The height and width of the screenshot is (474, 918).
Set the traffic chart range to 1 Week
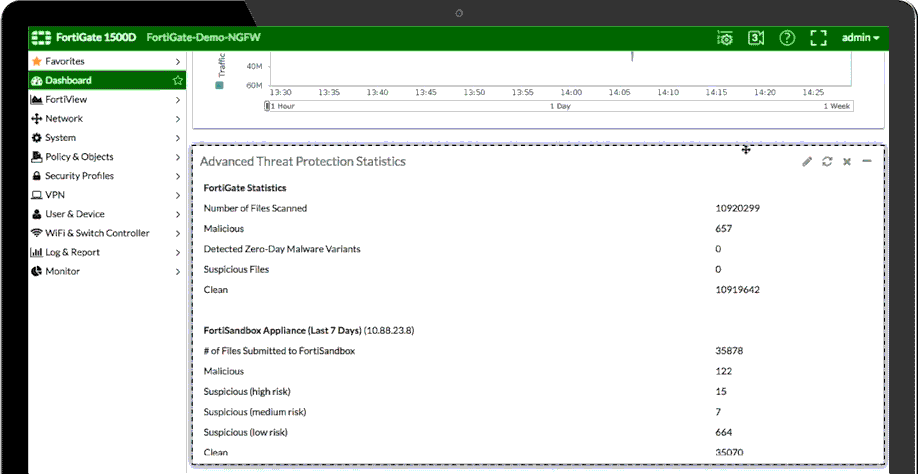point(836,107)
